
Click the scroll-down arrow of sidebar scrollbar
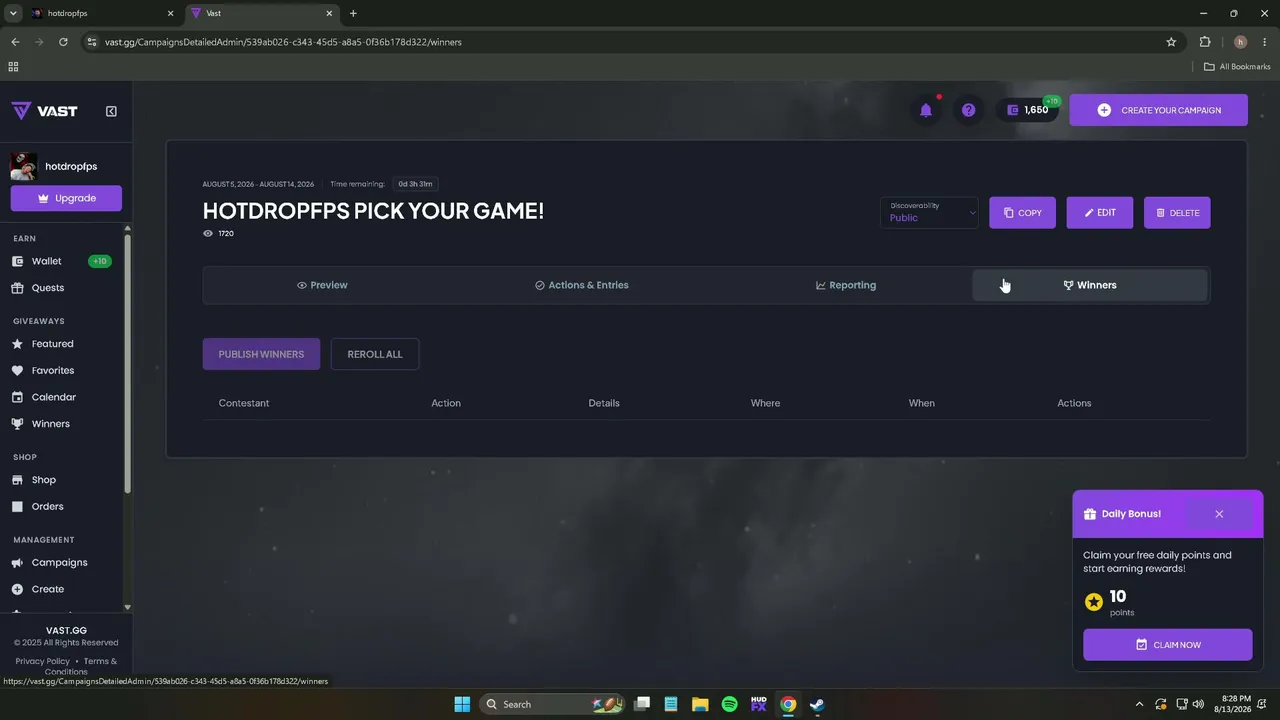127,607
